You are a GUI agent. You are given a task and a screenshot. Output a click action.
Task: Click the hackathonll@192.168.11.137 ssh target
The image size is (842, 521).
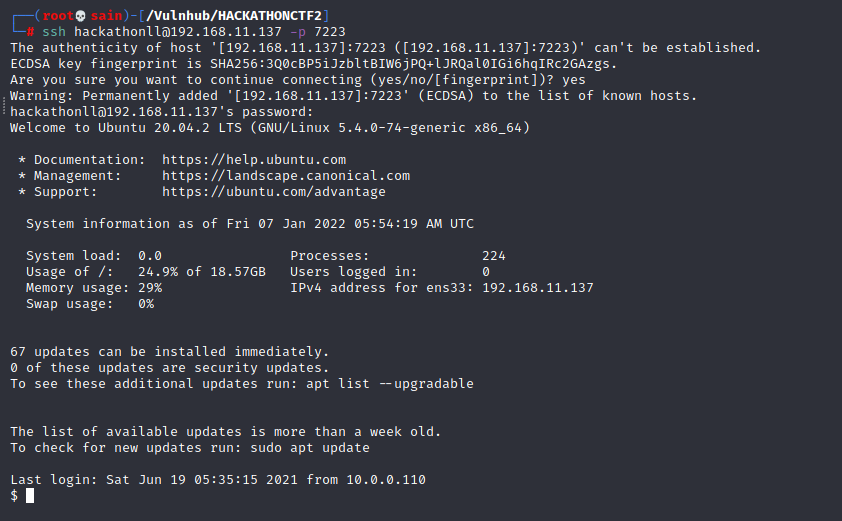tap(178, 32)
